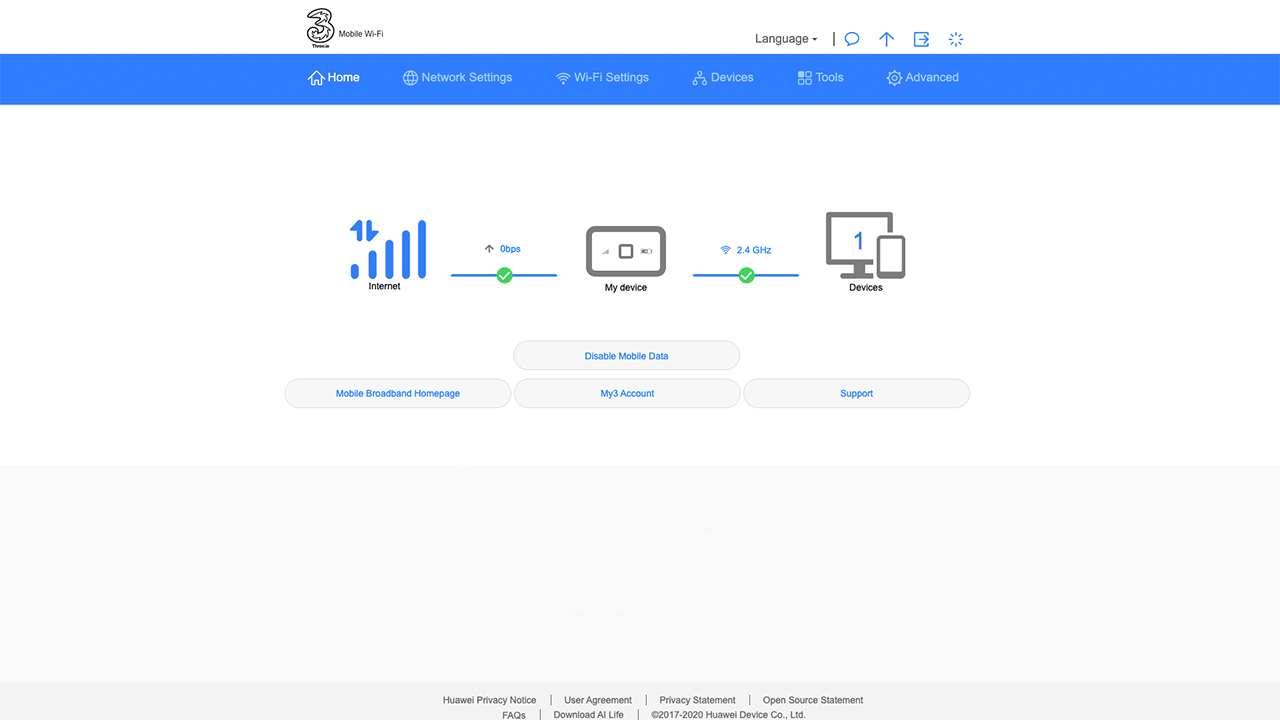Open the SMS messages speech bubble icon
The image size is (1280, 720).
coord(852,39)
